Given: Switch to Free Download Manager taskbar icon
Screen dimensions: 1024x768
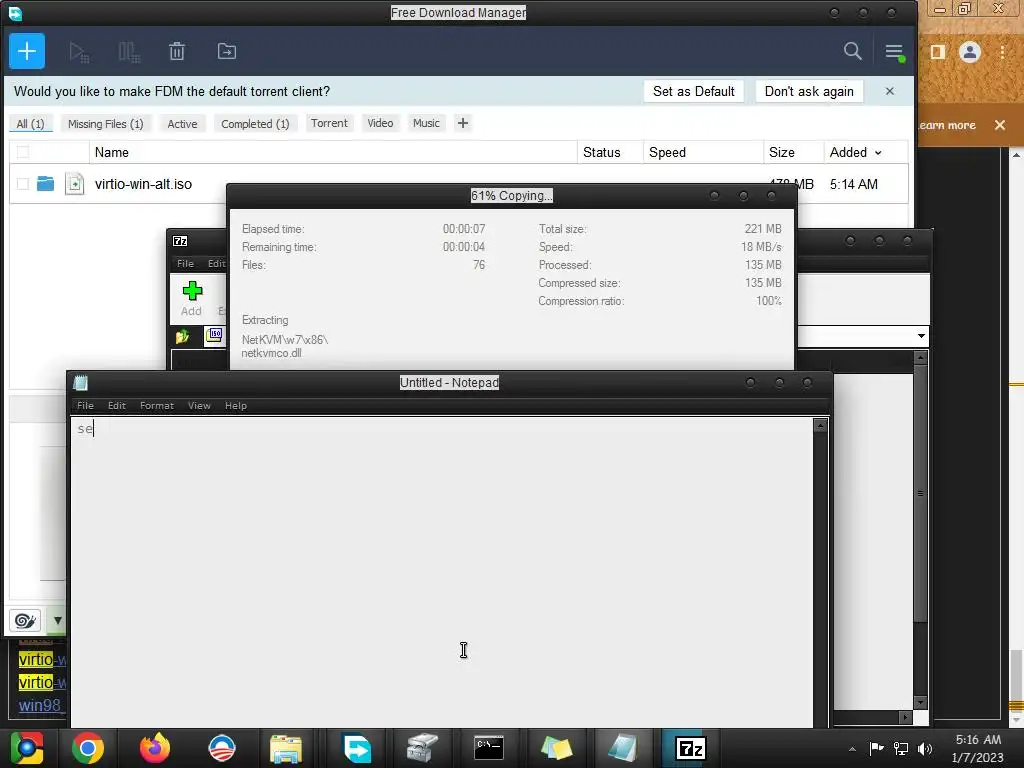Looking at the screenshot, I should point(357,748).
